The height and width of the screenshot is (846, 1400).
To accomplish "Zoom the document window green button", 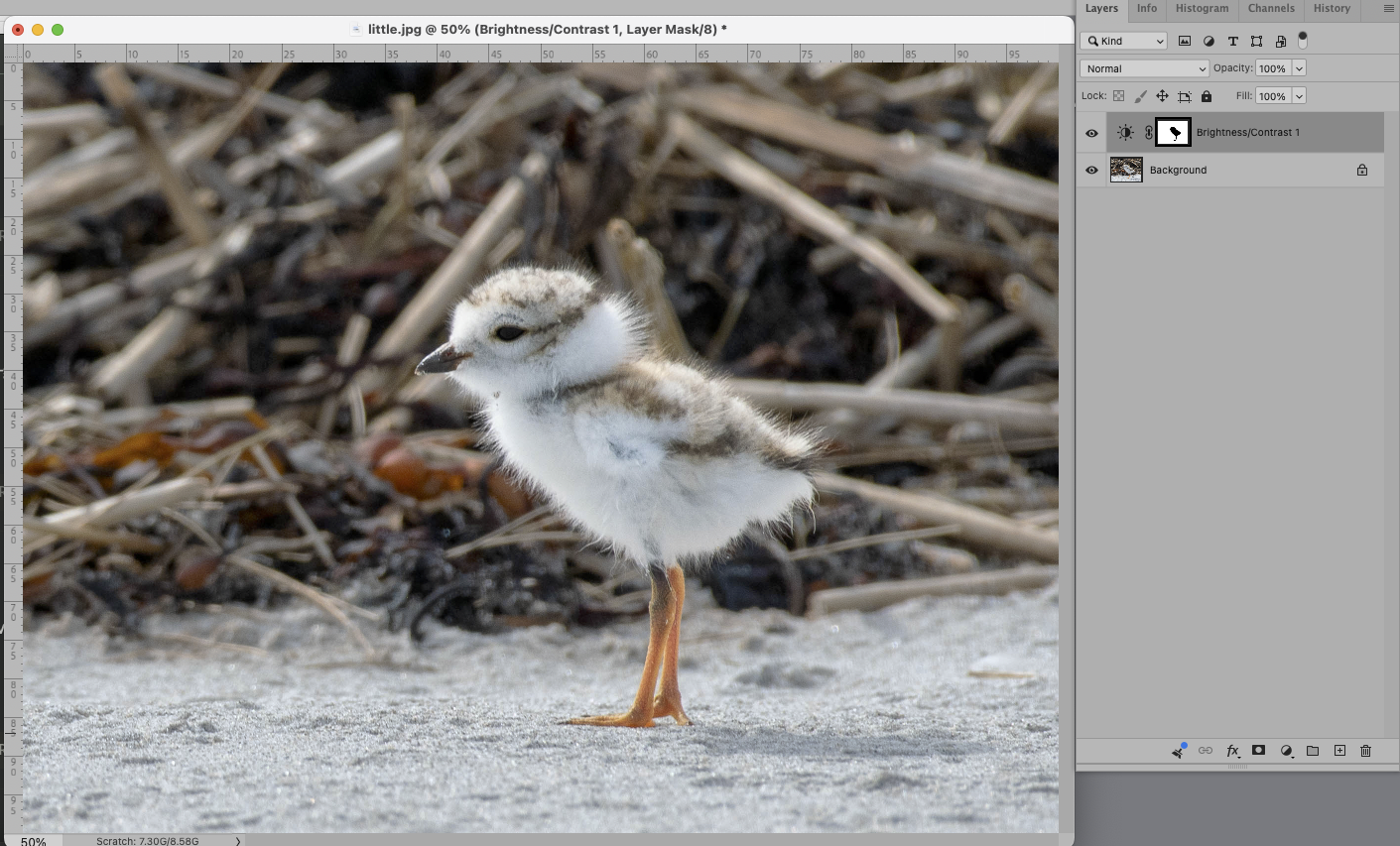I will tap(58, 30).
